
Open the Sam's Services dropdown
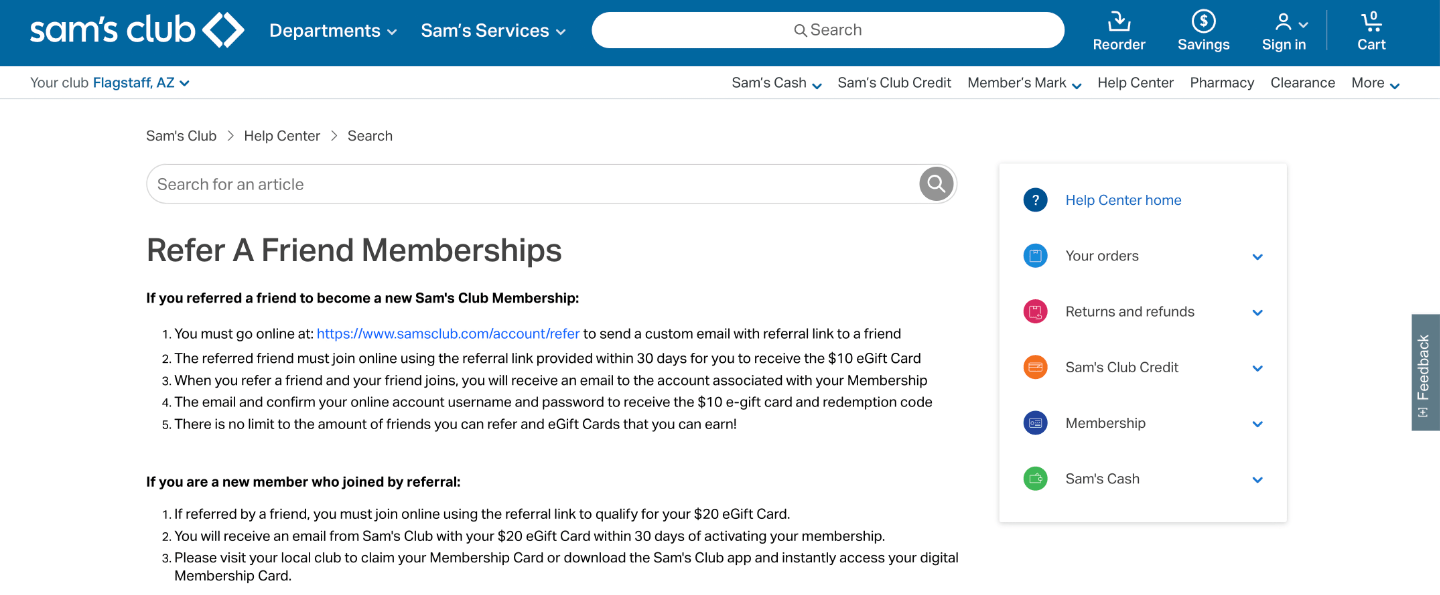[x=493, y=31]
